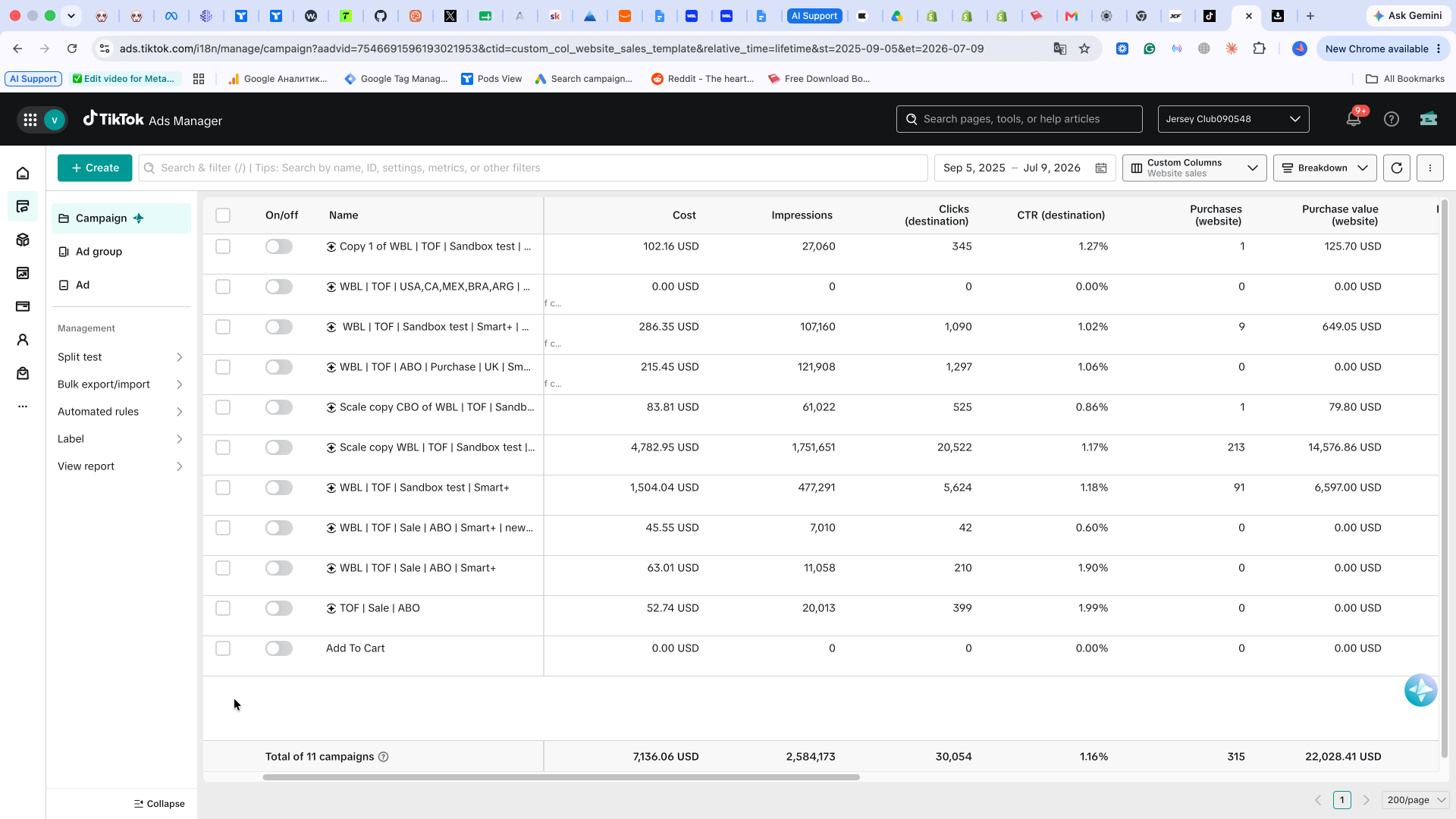
Task: Toggle on WBL | TOF | USA,CA,MEX,BRA,ARG campaign
Action: point(279,287)
